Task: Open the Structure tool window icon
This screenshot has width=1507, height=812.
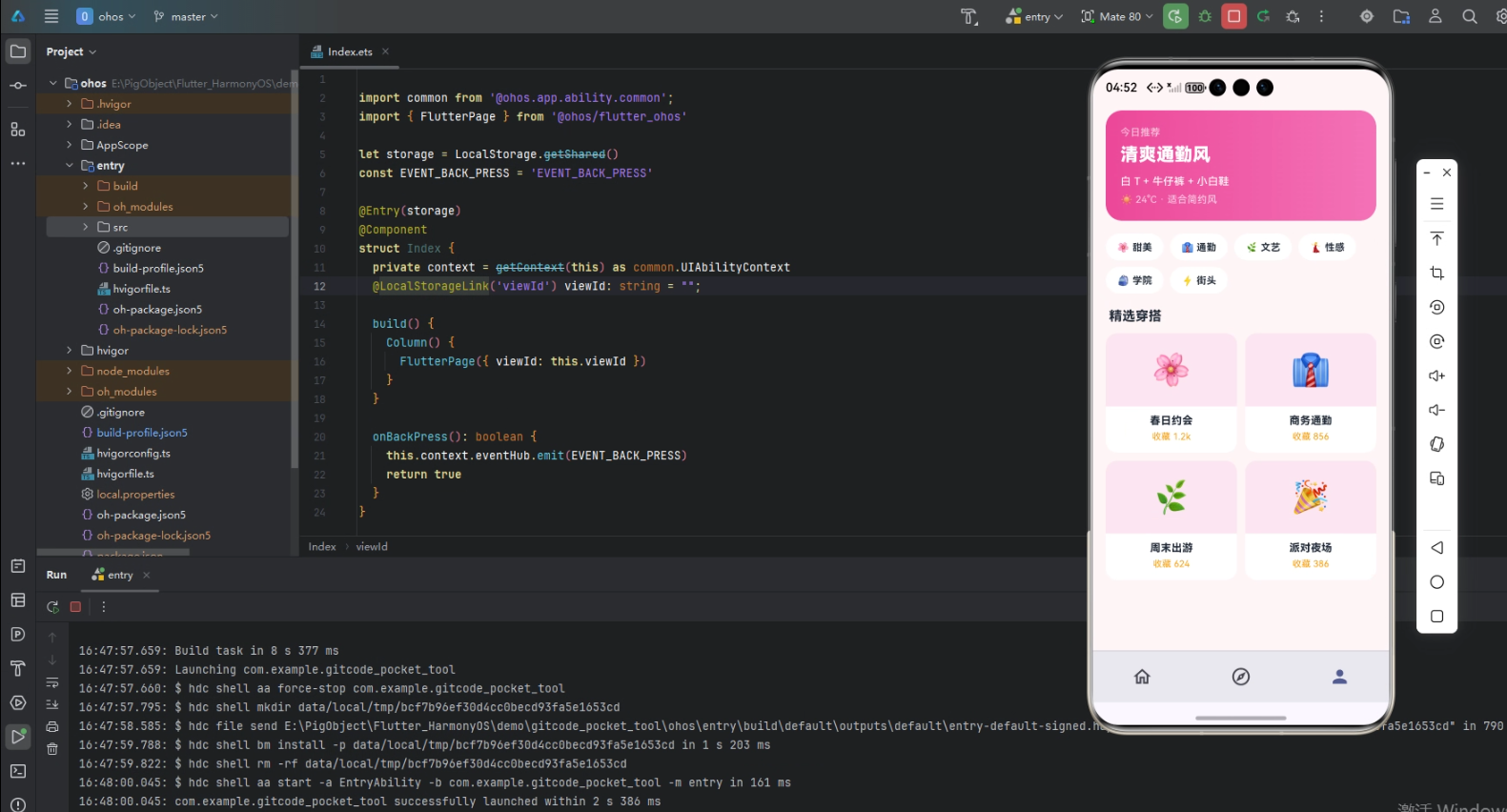Action: pyautogui.click(x=18, y=129)
